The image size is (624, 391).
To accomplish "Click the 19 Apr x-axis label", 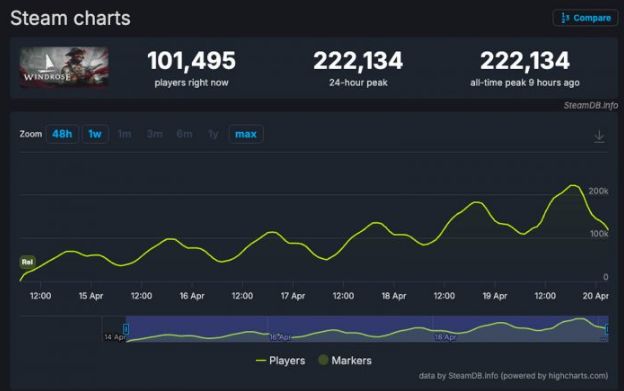I will pyautogui.click(x=495, y=296).
